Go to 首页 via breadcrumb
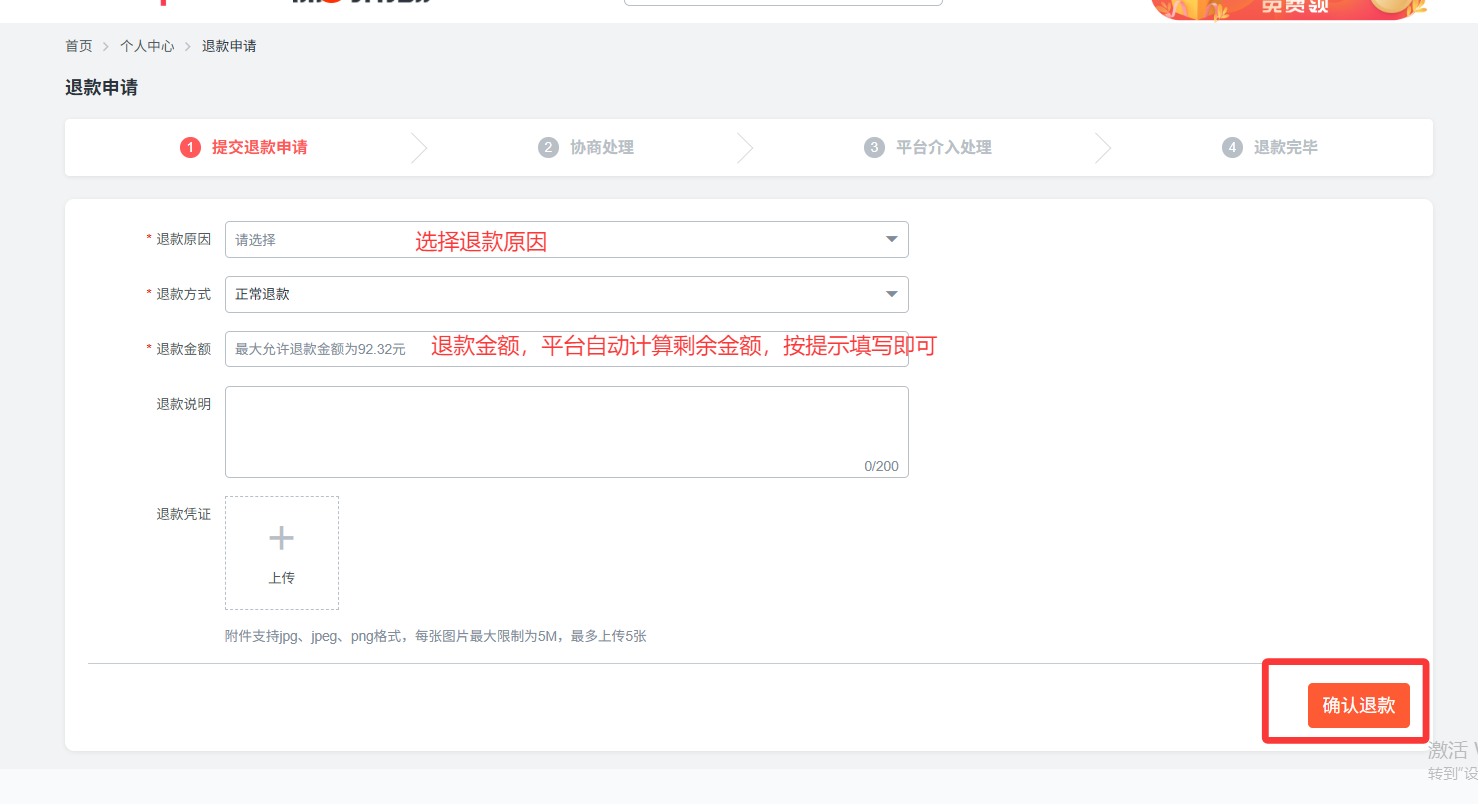Image resolution: width=1478 pixels, height=804 pixels. [x=79, y=46]
